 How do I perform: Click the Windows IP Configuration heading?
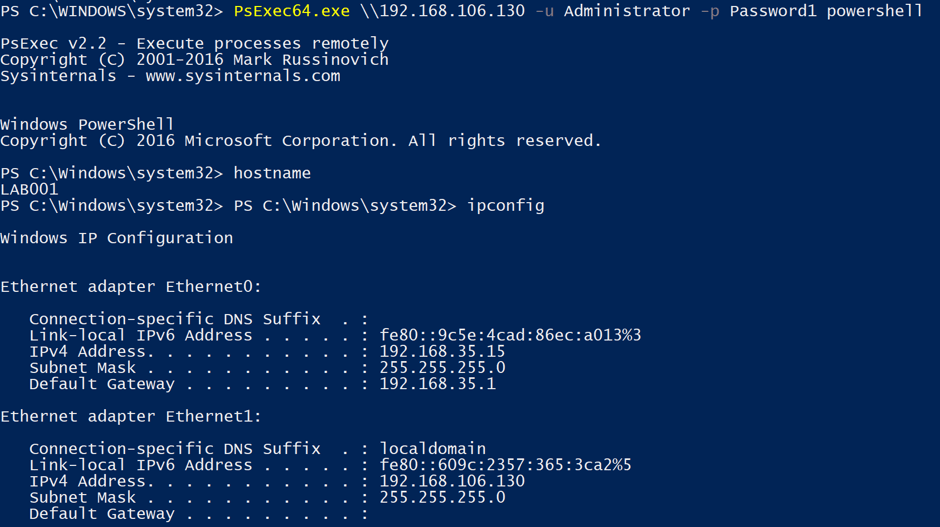116,238
